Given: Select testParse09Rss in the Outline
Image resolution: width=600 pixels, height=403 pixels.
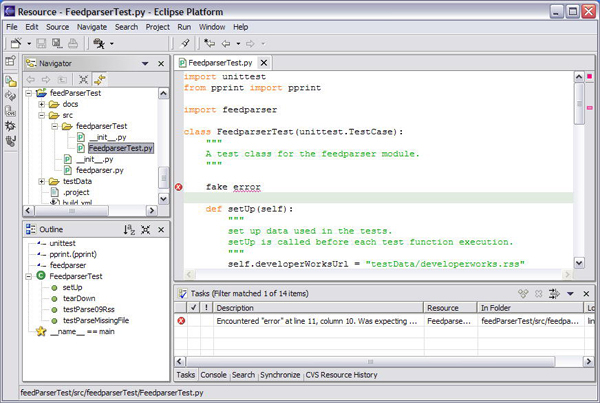Looking at the screenshot, I should [88, 310].
